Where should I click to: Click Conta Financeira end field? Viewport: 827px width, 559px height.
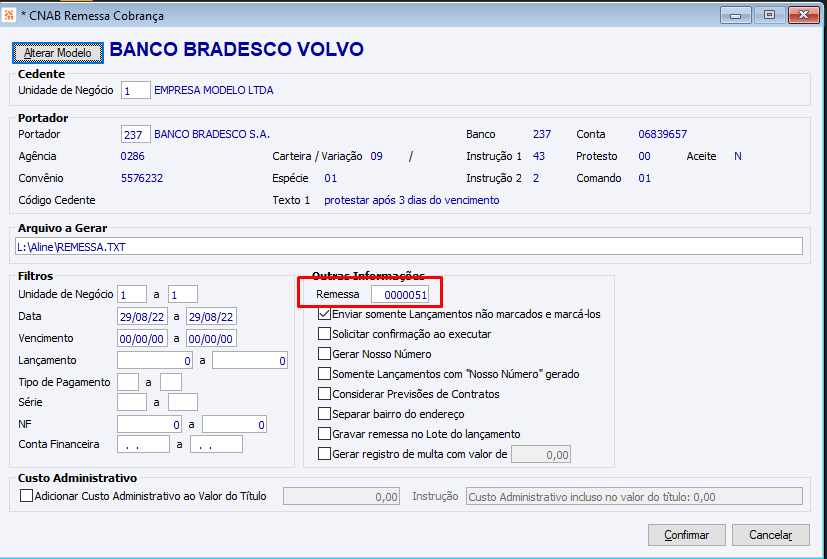tap(216, 445)
